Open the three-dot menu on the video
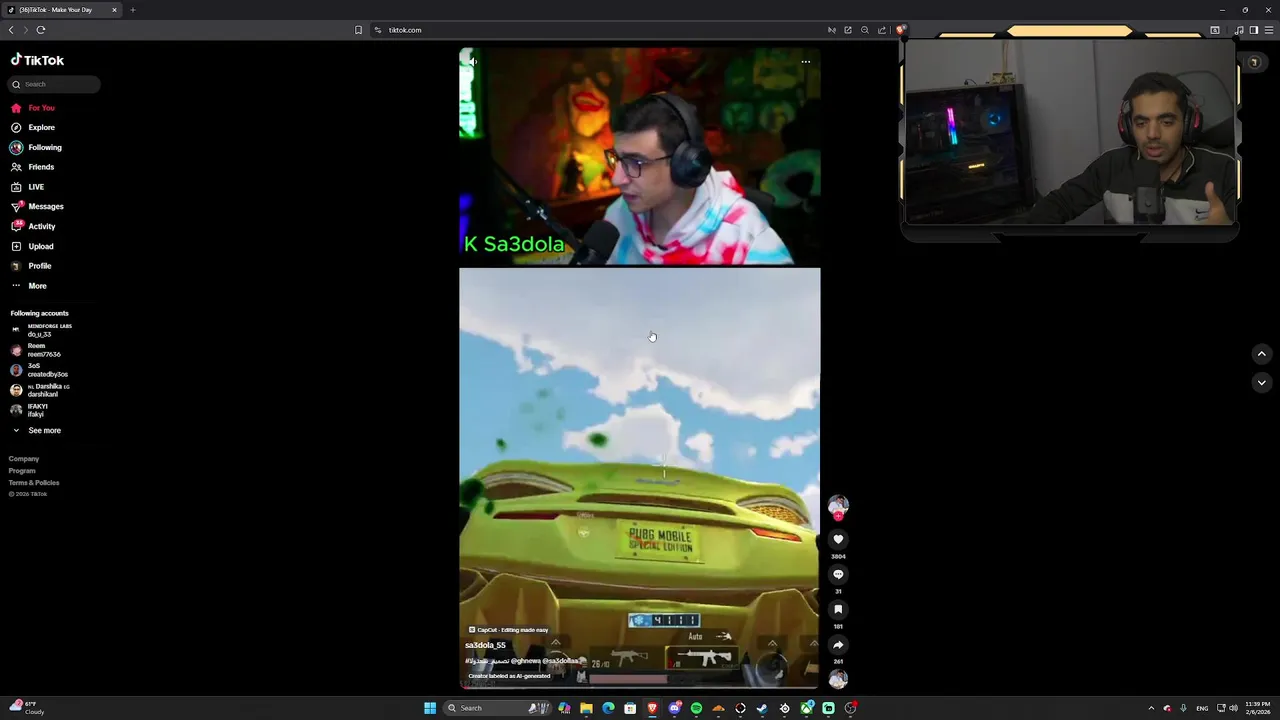The height and width of the screenshot is (720, 1280). pos(805,61)
